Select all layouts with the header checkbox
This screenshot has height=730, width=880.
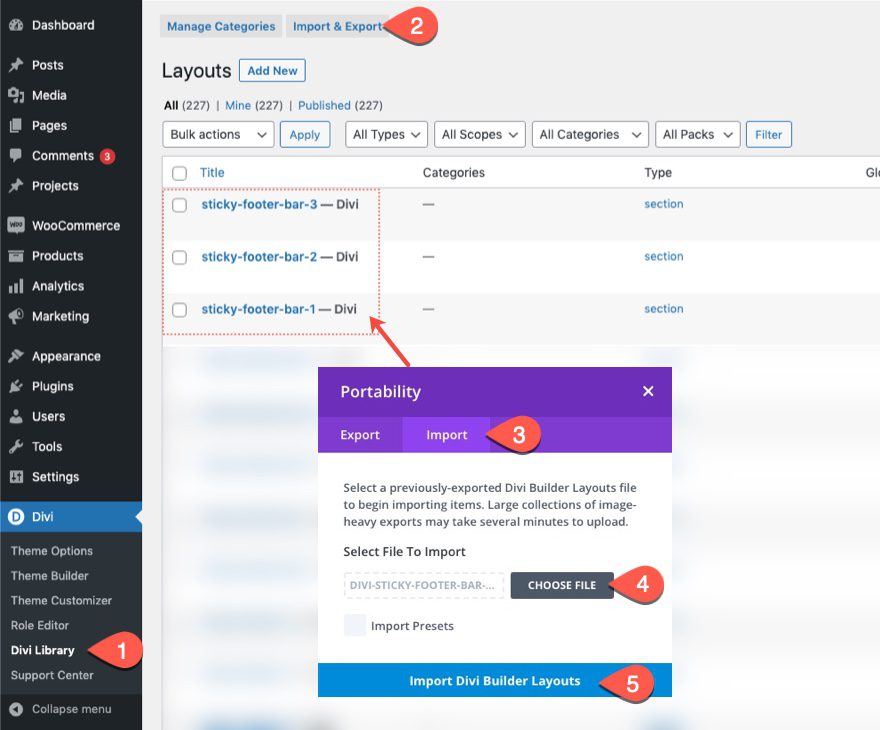tap(179, 171)
